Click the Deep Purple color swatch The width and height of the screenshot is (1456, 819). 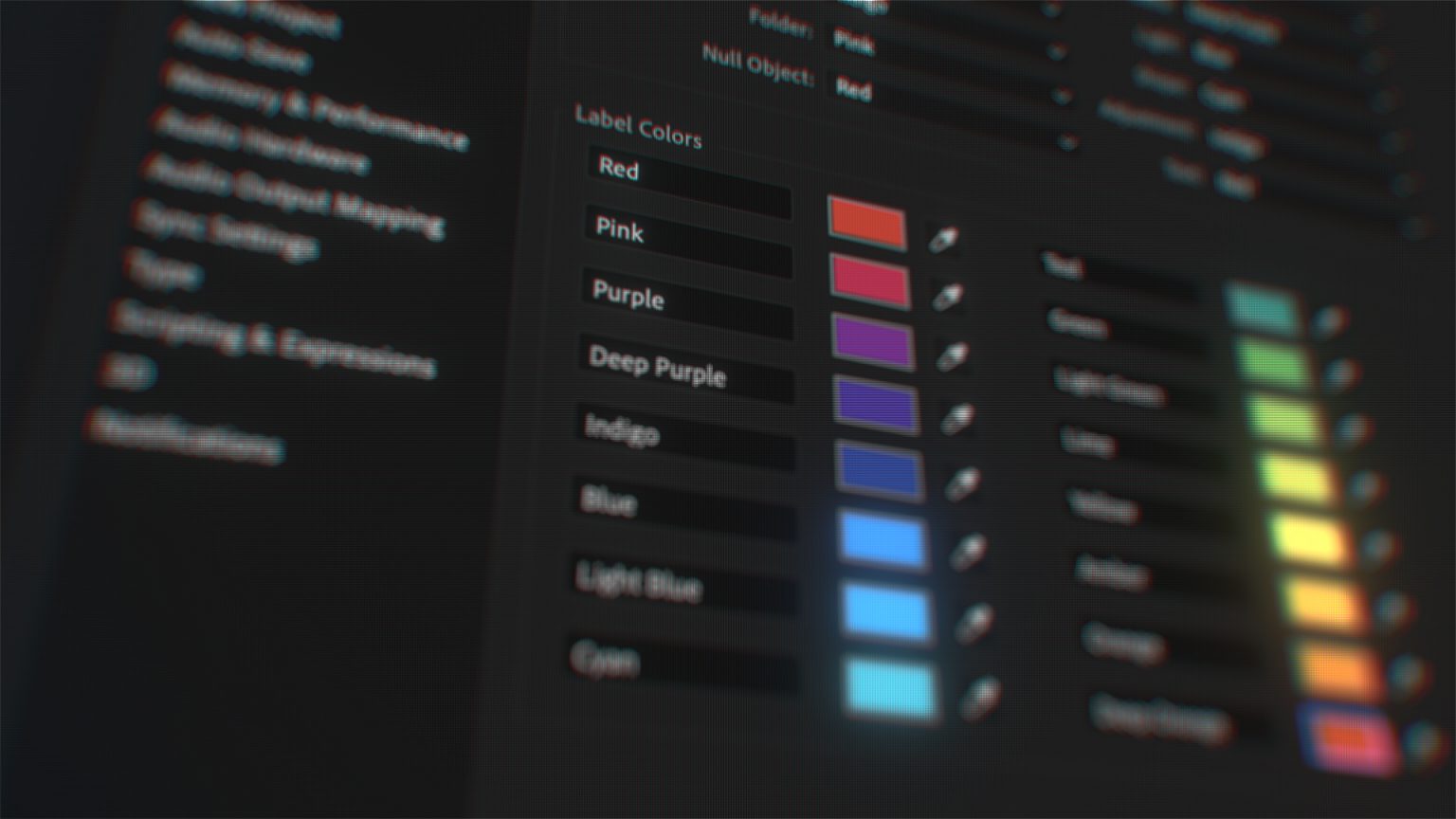pos(876,404)
